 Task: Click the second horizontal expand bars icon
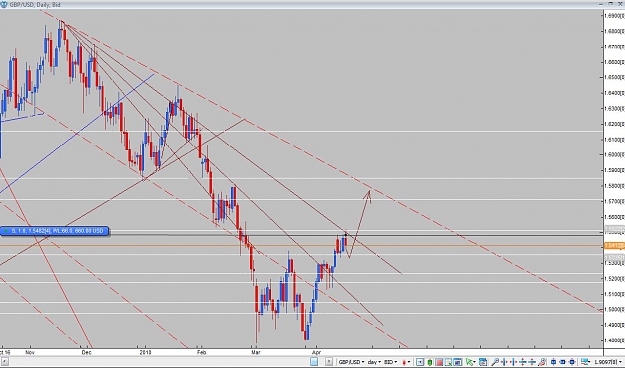pyautogui.click(x=513, y=362)
